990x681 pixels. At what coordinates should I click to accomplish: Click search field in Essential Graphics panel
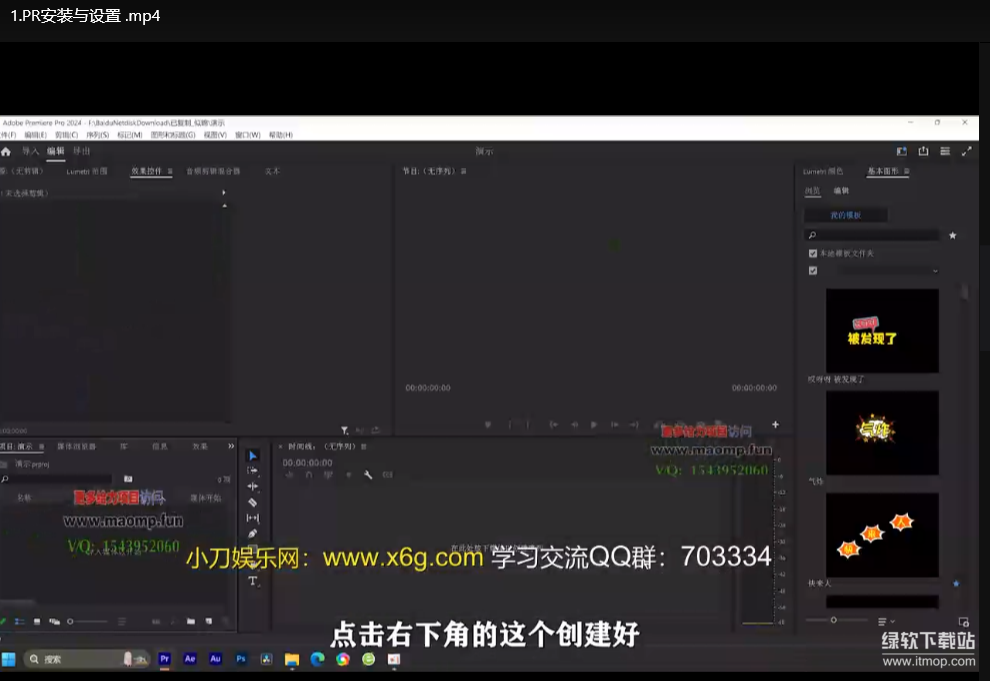click(873, 235)
